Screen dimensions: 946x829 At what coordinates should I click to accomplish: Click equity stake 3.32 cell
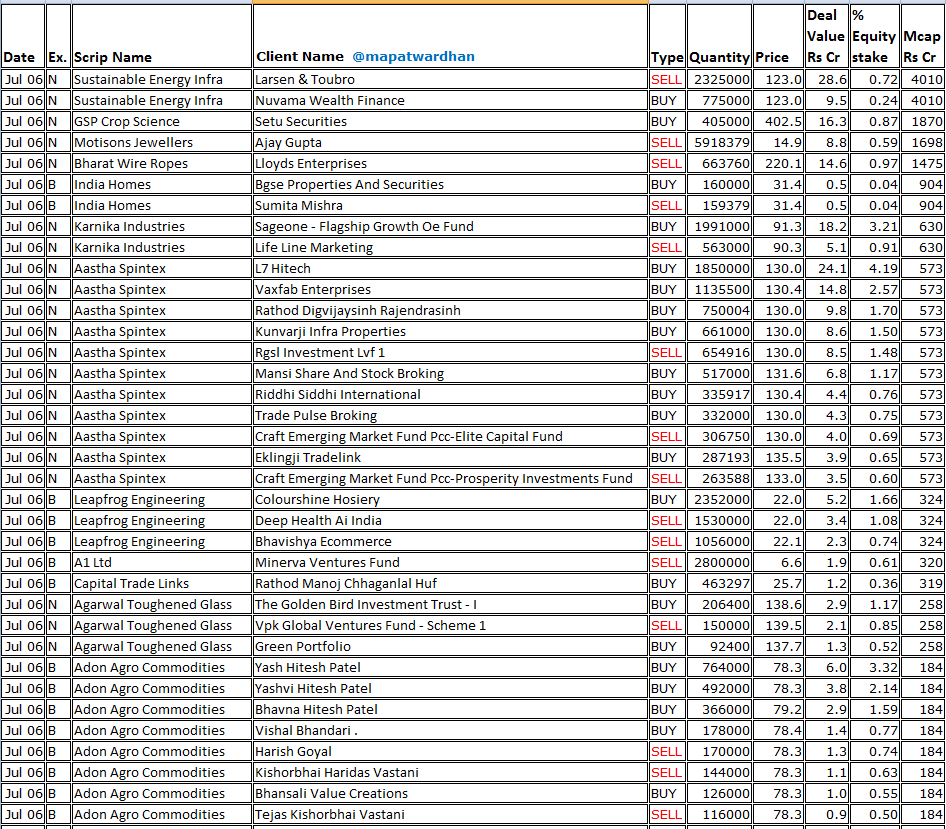coord(874,668)
